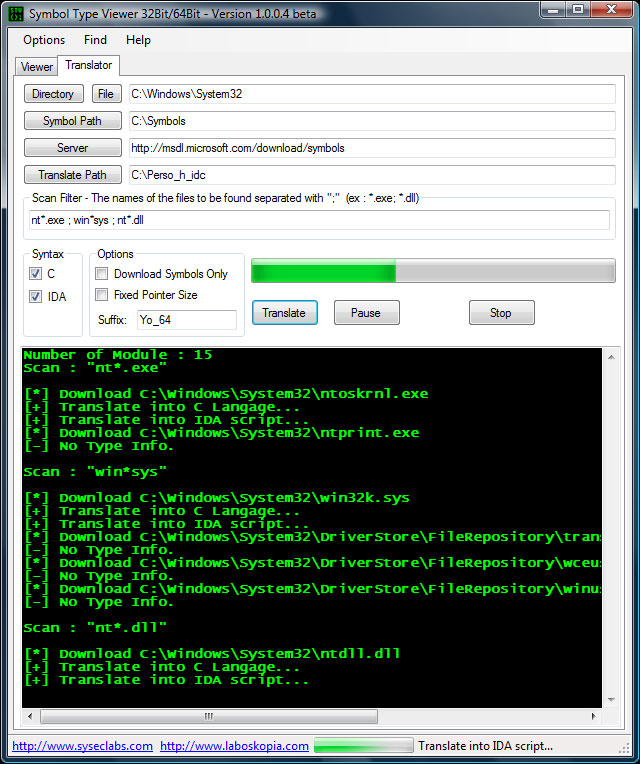Uncheck the C syntax checkbox
Screen dimensions: 640x764
pos(36,273)
